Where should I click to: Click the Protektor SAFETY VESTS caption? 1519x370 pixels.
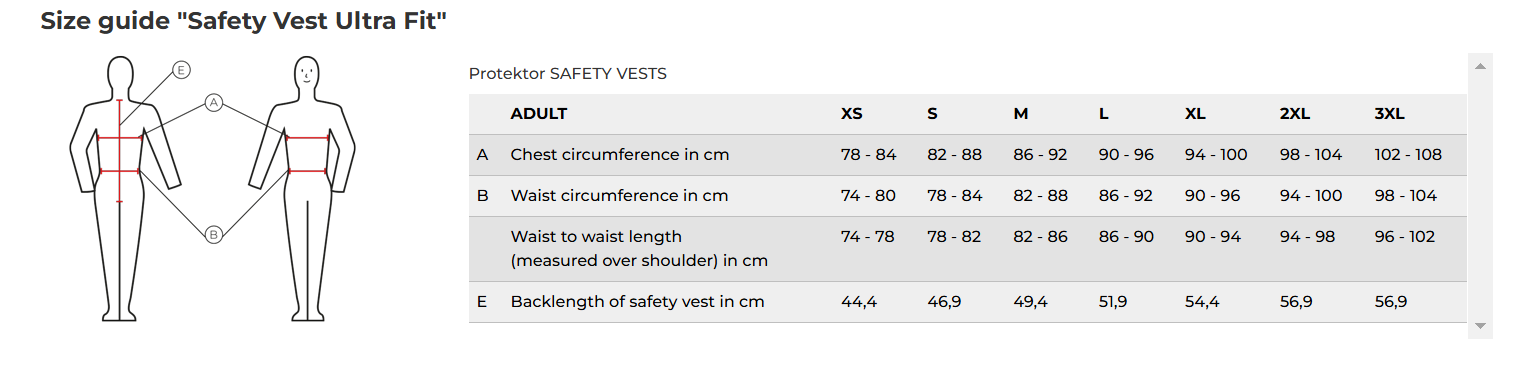point(568,73)
